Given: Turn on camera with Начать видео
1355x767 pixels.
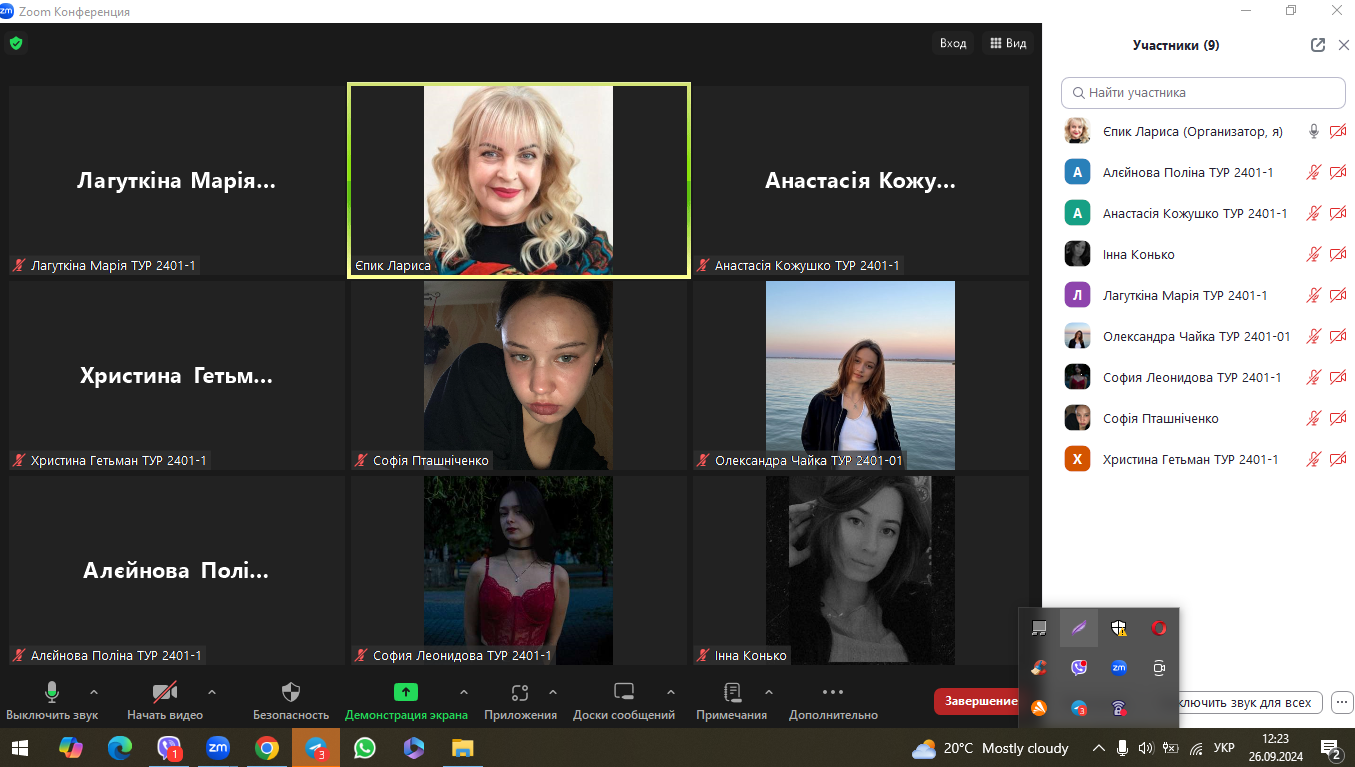Looking at the screenshot, I should coord(165,693).
